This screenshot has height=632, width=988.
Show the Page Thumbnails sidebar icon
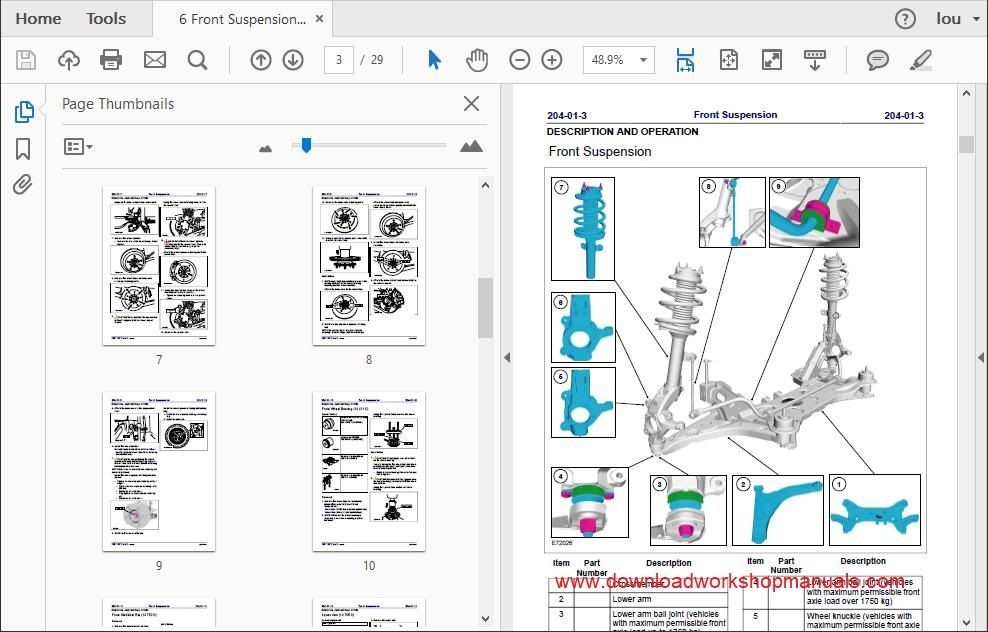[23, 112]
